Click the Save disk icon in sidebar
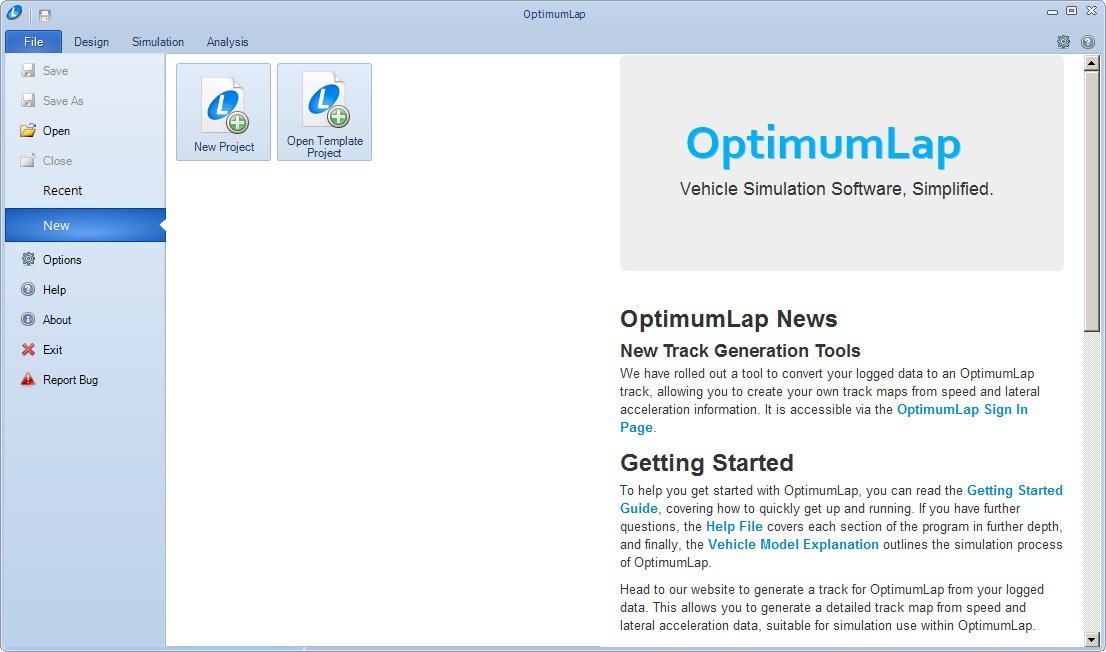This screenshot has width=1106, height=652. pos(28,71)
